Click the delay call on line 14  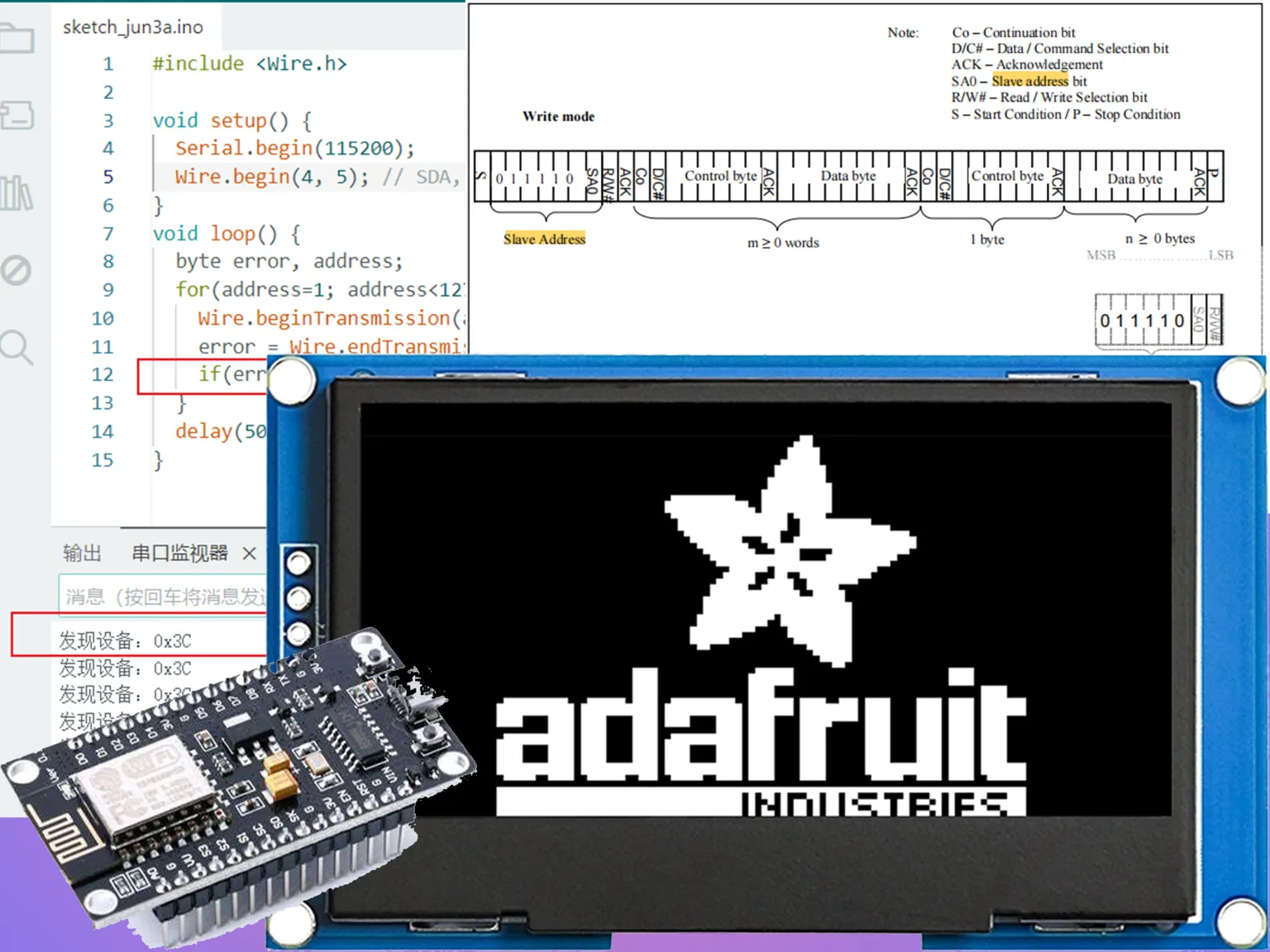pyautogui.click(x=221, y=431)
